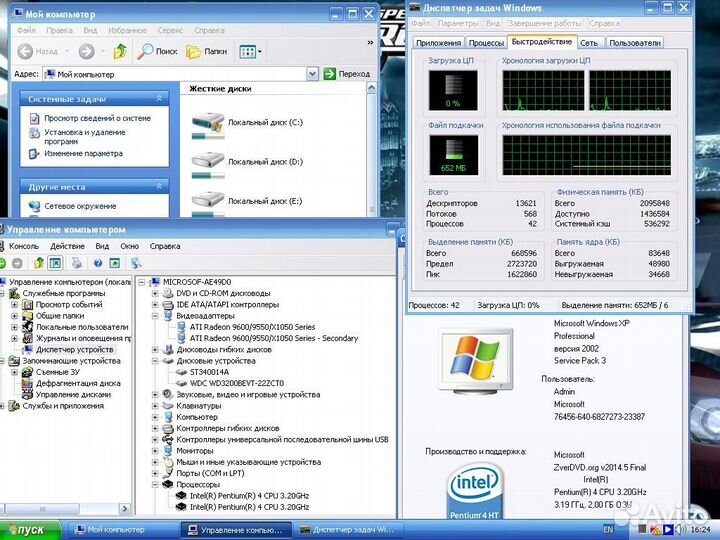This screenshot has width=720, height=540.
Task: Open Сервис menu in My Computer
Action: point(170,30)
